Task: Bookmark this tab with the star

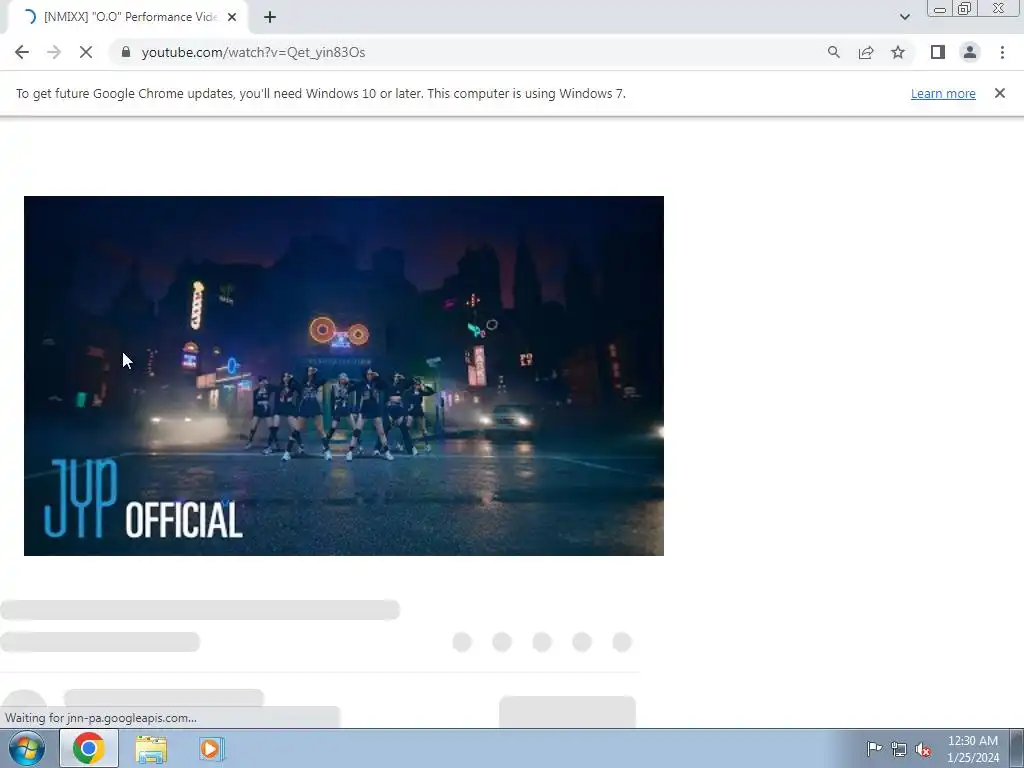Action: pyautogui.click(x=898, y=52)
